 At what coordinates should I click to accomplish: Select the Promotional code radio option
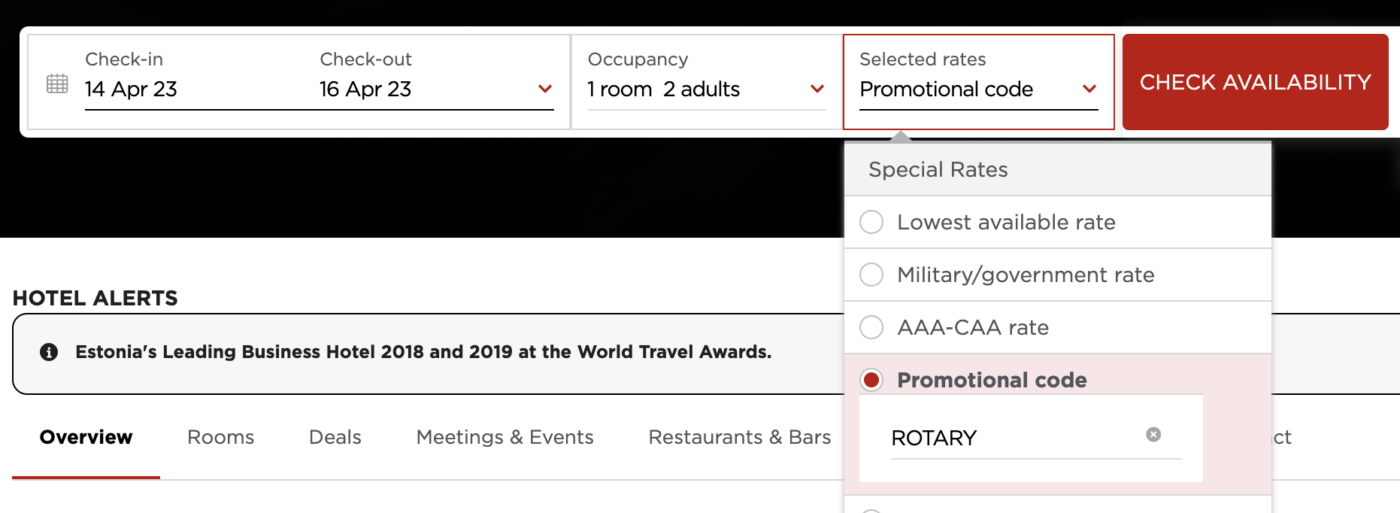[871, 380]
